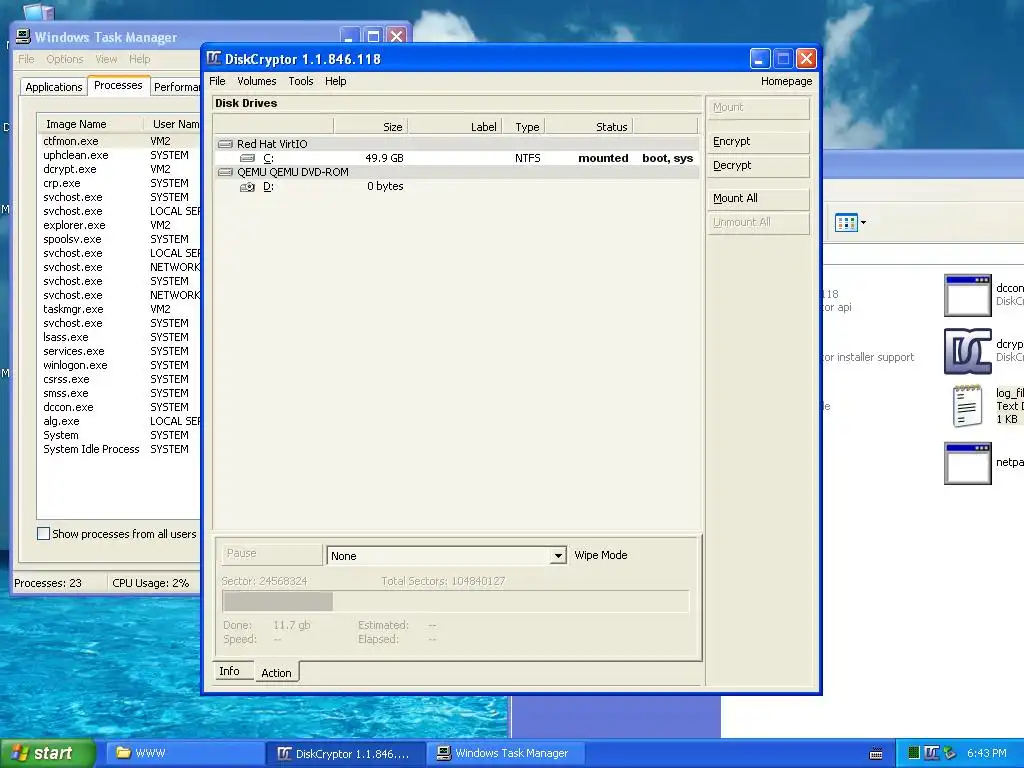1024x768 pixels.
Task: Select the taskmgr.exe process row
Action: (120, 309)
